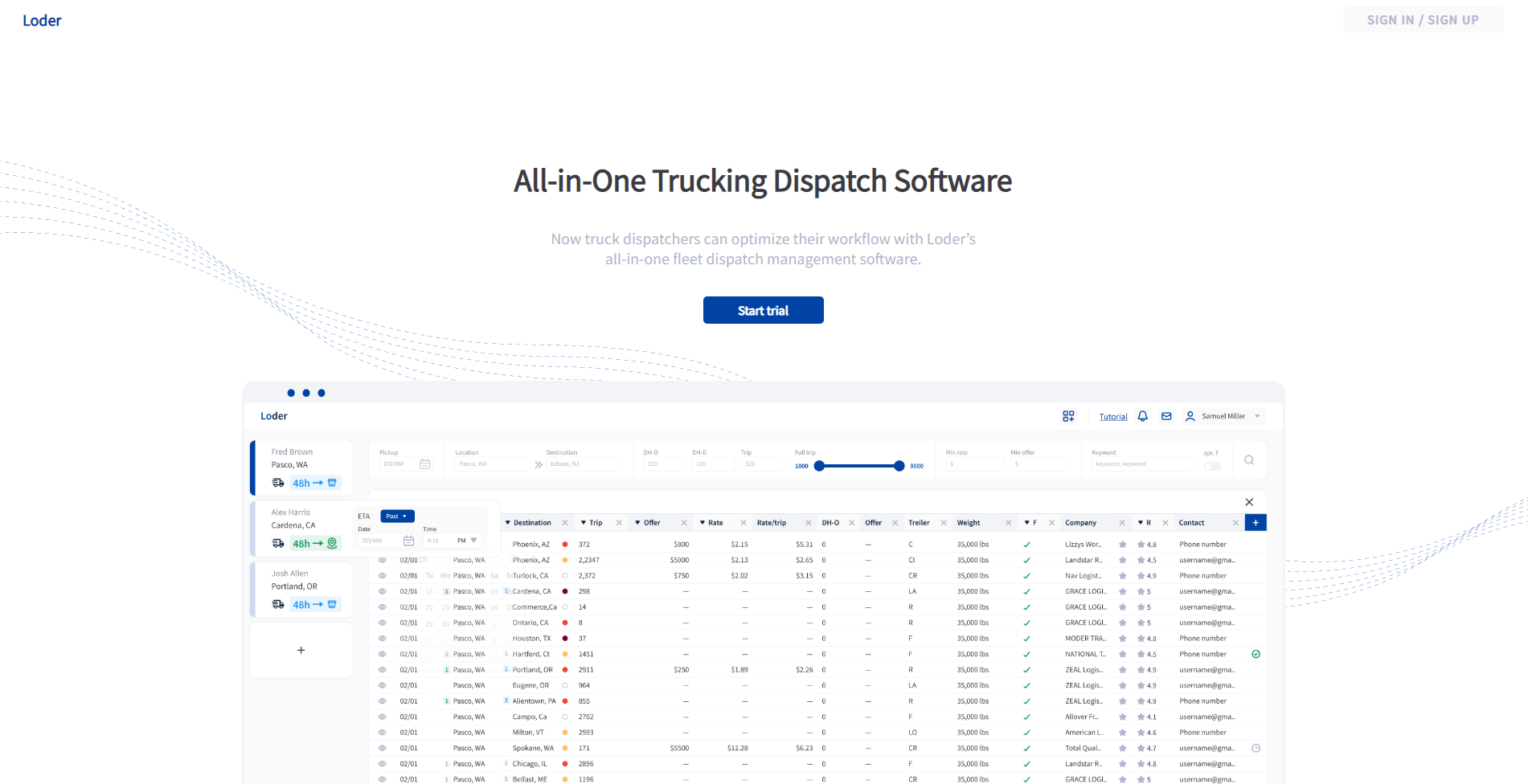Remove the Trip column with its X
The image size is (1528, 784).
[619, 523]
